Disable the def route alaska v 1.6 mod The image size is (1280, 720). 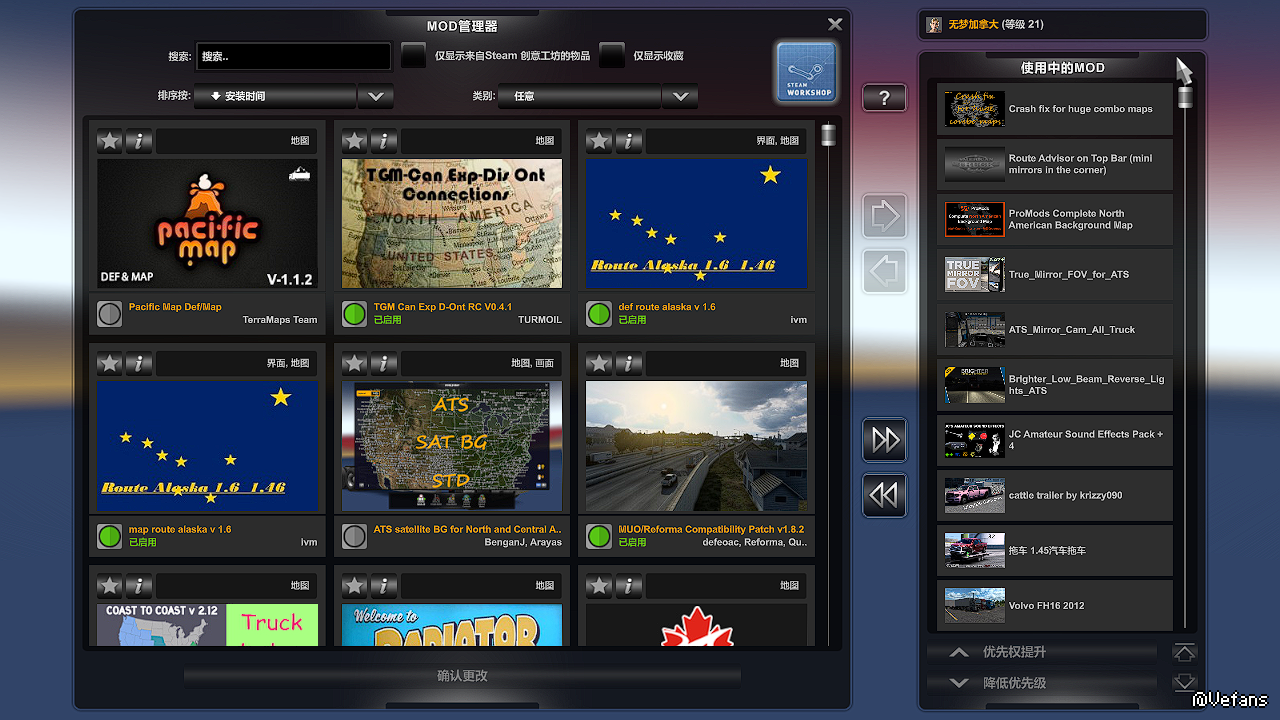[599, 314]
